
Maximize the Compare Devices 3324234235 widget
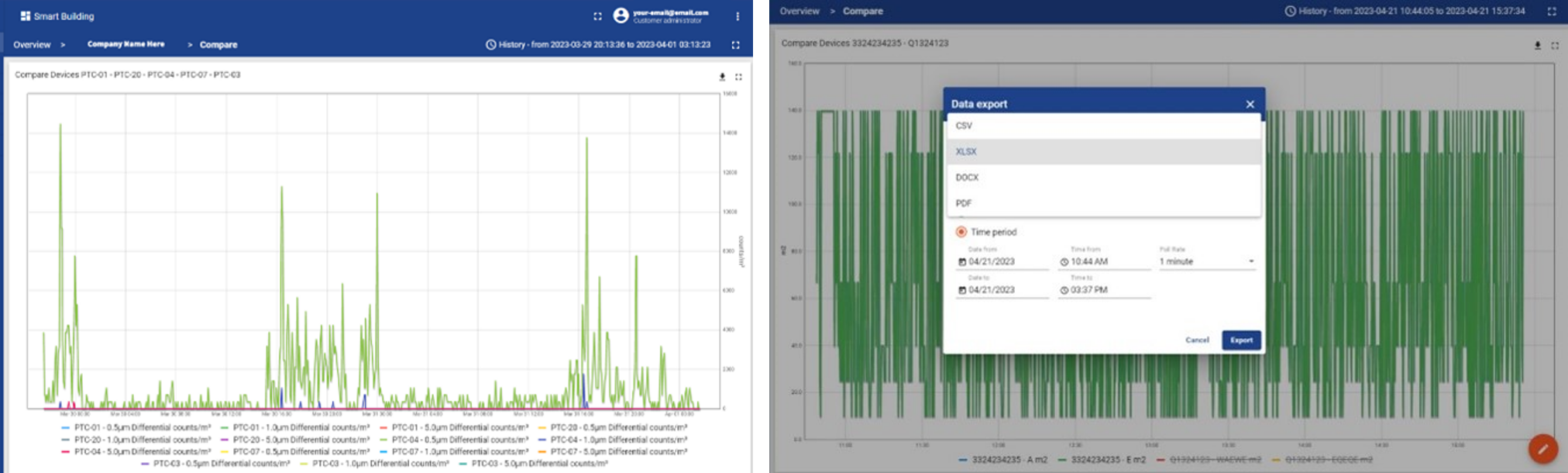point(1554,46)
